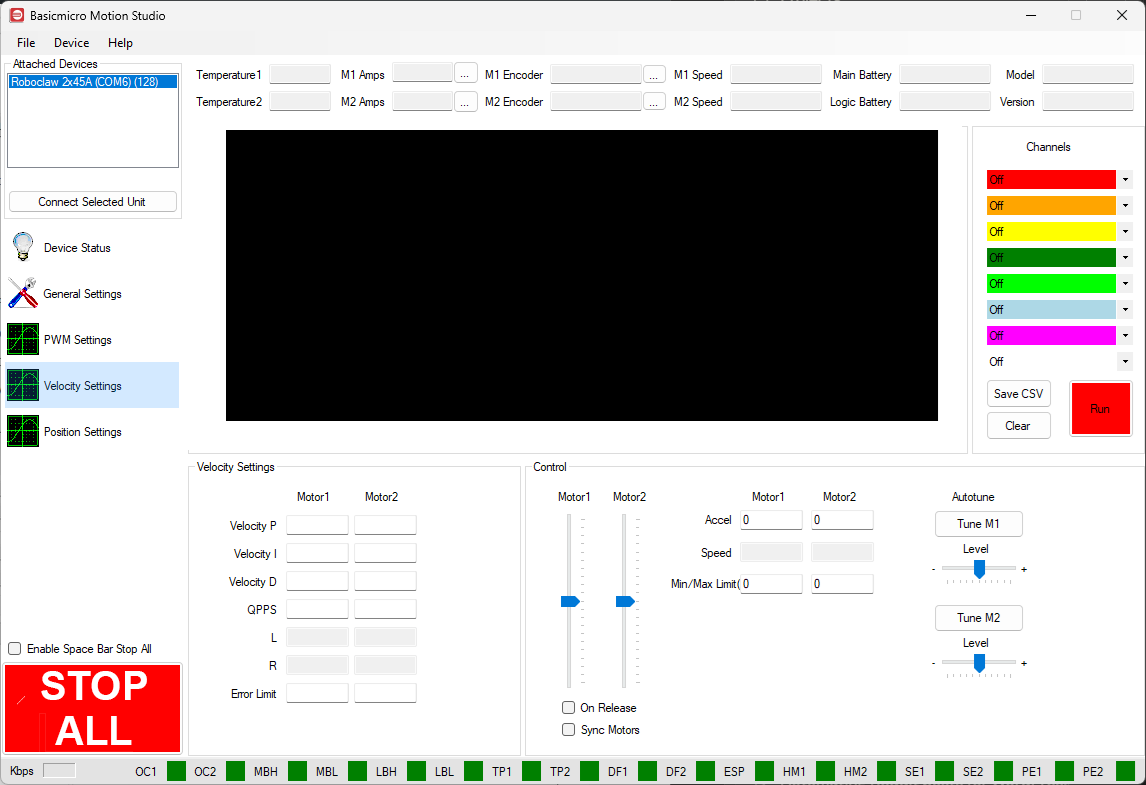Viewport: 1146px width, 785px height.
Task: Click the TP1 green status indicator
Action: pyautogui.click(x=531, y=771)
